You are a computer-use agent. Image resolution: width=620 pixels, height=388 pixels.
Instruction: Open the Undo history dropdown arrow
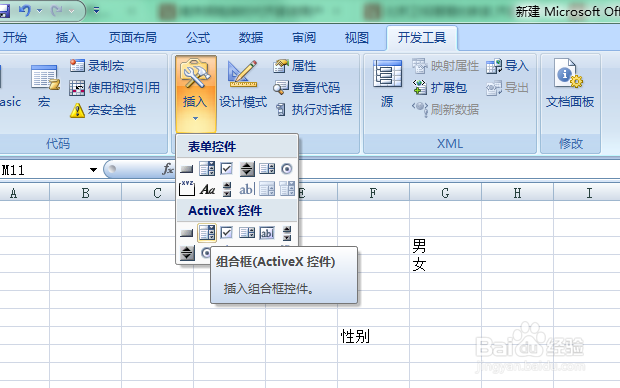[x=39, y=11]
